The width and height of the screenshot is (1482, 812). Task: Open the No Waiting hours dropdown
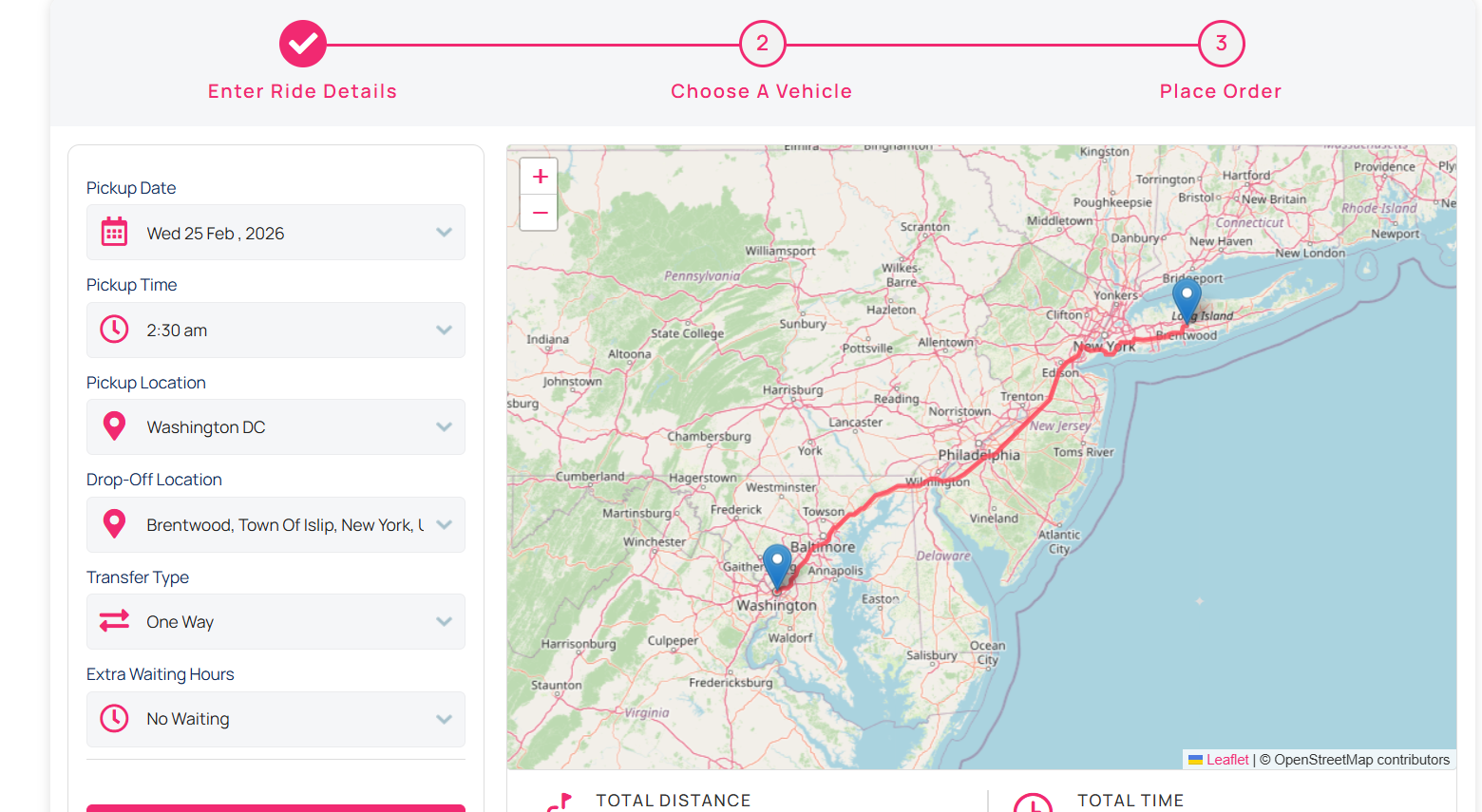tap(444, 719)
